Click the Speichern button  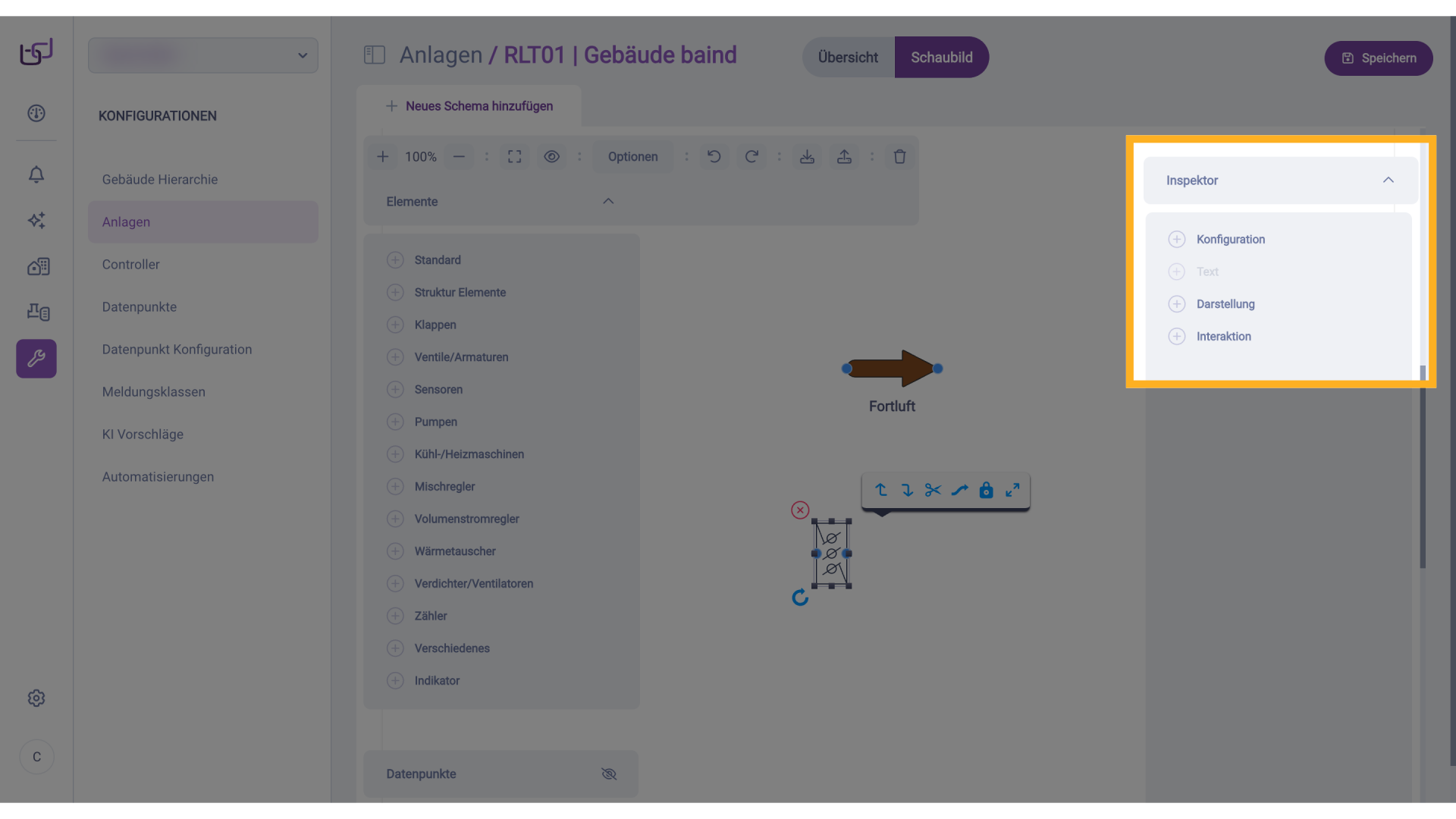[1378, 58]
